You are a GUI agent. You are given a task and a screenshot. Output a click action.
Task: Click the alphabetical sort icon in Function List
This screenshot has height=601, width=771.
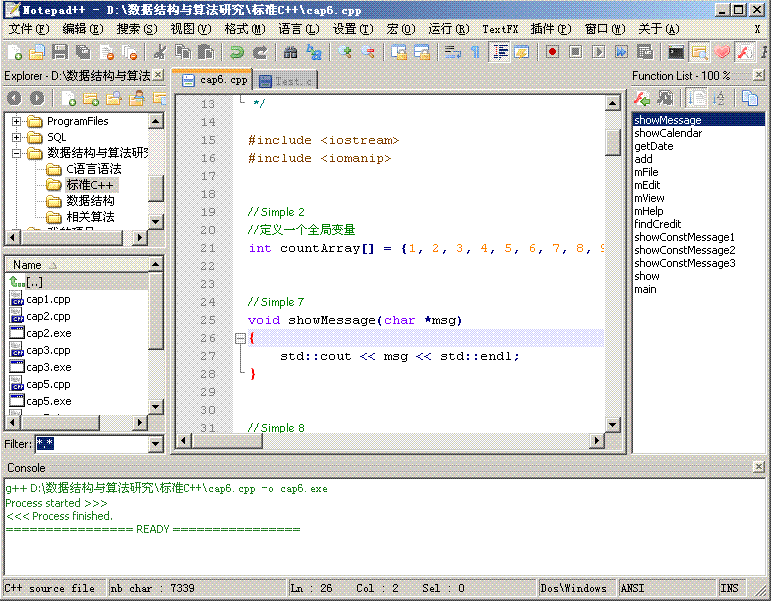[718, 98]
